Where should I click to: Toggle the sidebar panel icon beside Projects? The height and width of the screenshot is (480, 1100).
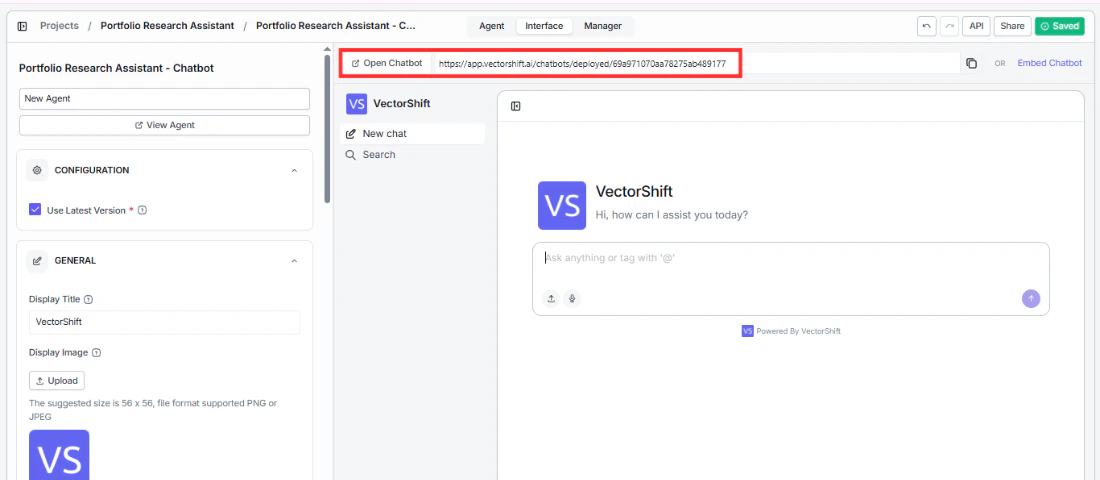coord(22,26)
